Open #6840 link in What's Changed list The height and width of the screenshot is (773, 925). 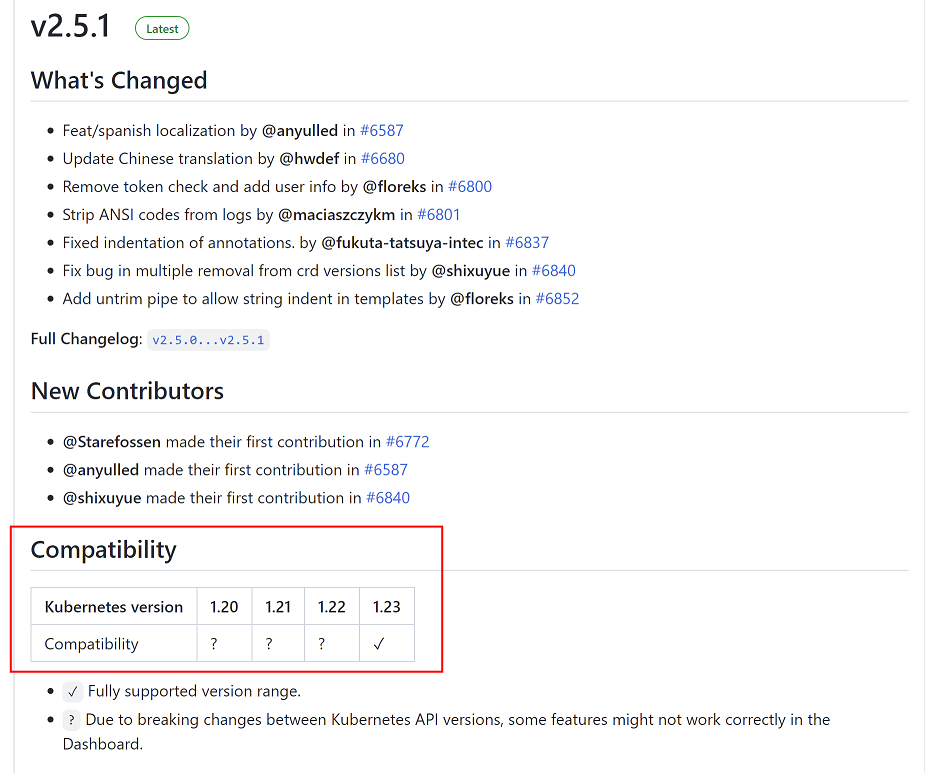(553, 270)
